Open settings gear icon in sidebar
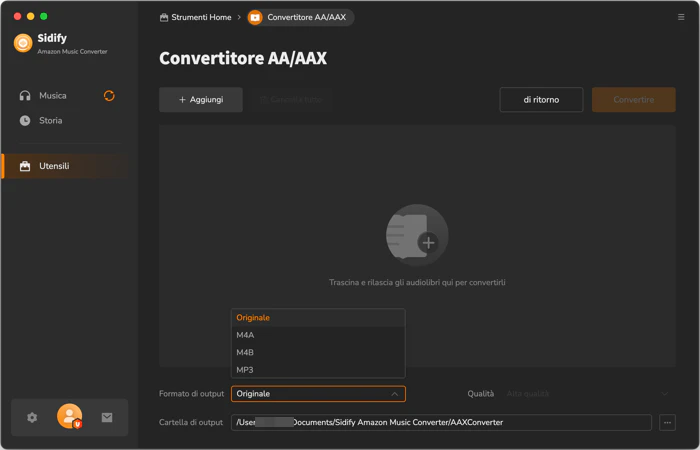The height and width of the screenshot is (450, 700). coord(32,417)
